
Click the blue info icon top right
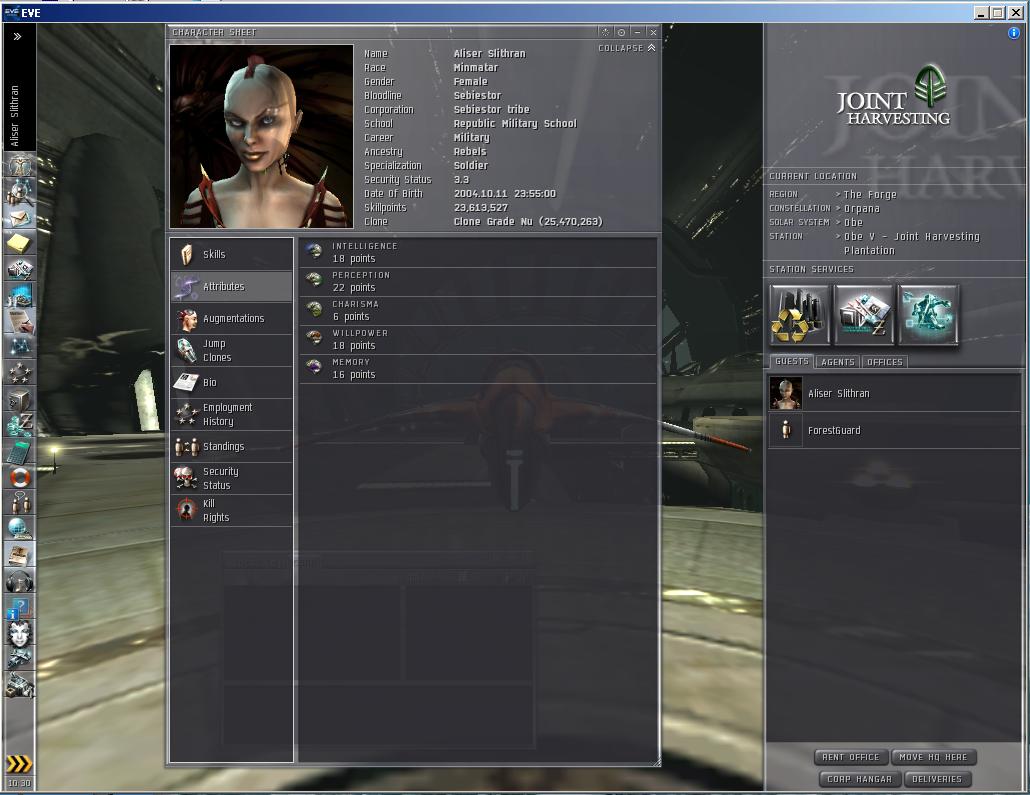(x=1014, y=33)
